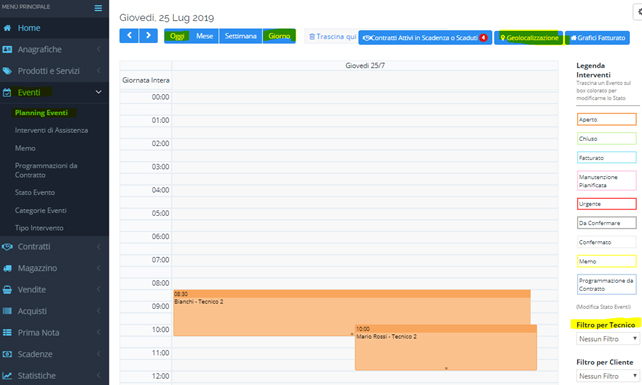Click the Magazzino truck icon
The width and height of the screenshot is (642, 385).
coord(7,268)
